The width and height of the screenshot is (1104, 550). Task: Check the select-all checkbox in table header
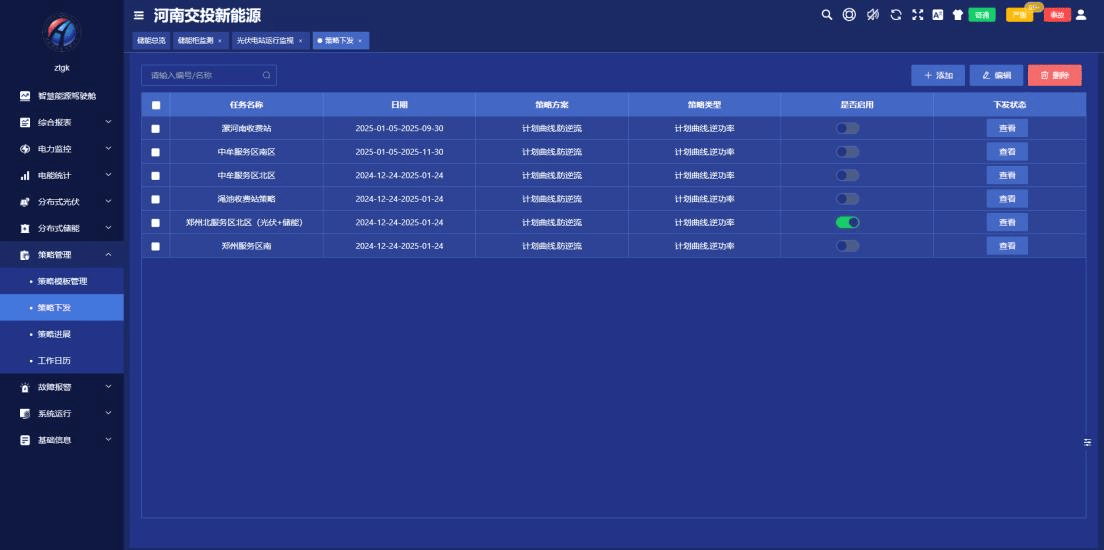[156, 105]
